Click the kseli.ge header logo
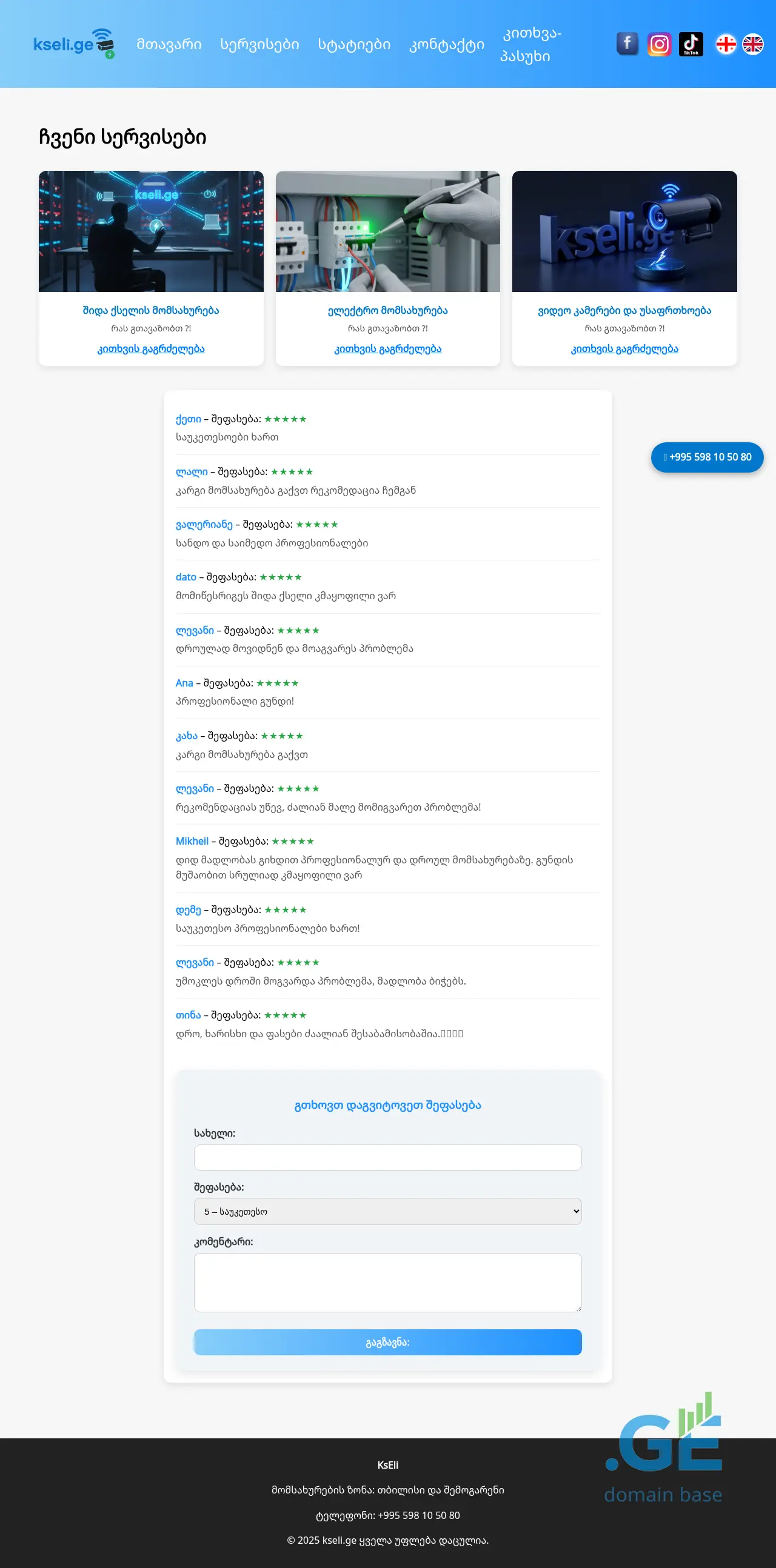Screen dimensions: 776x1568 point(74,44)
